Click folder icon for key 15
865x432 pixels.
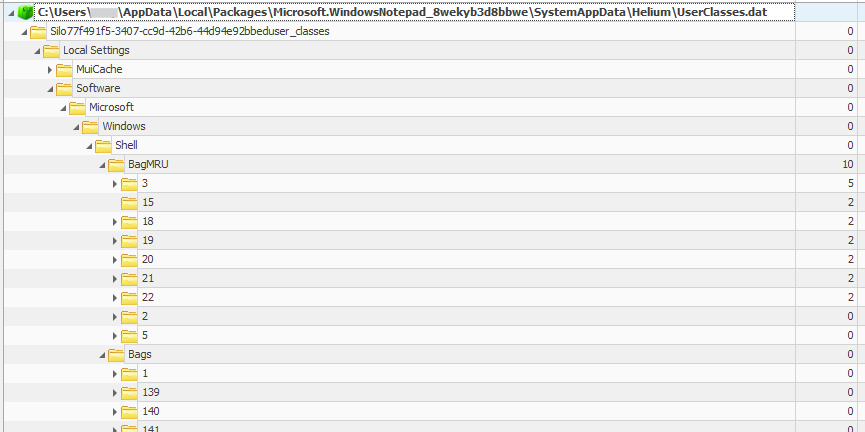(x=129, y=202)
